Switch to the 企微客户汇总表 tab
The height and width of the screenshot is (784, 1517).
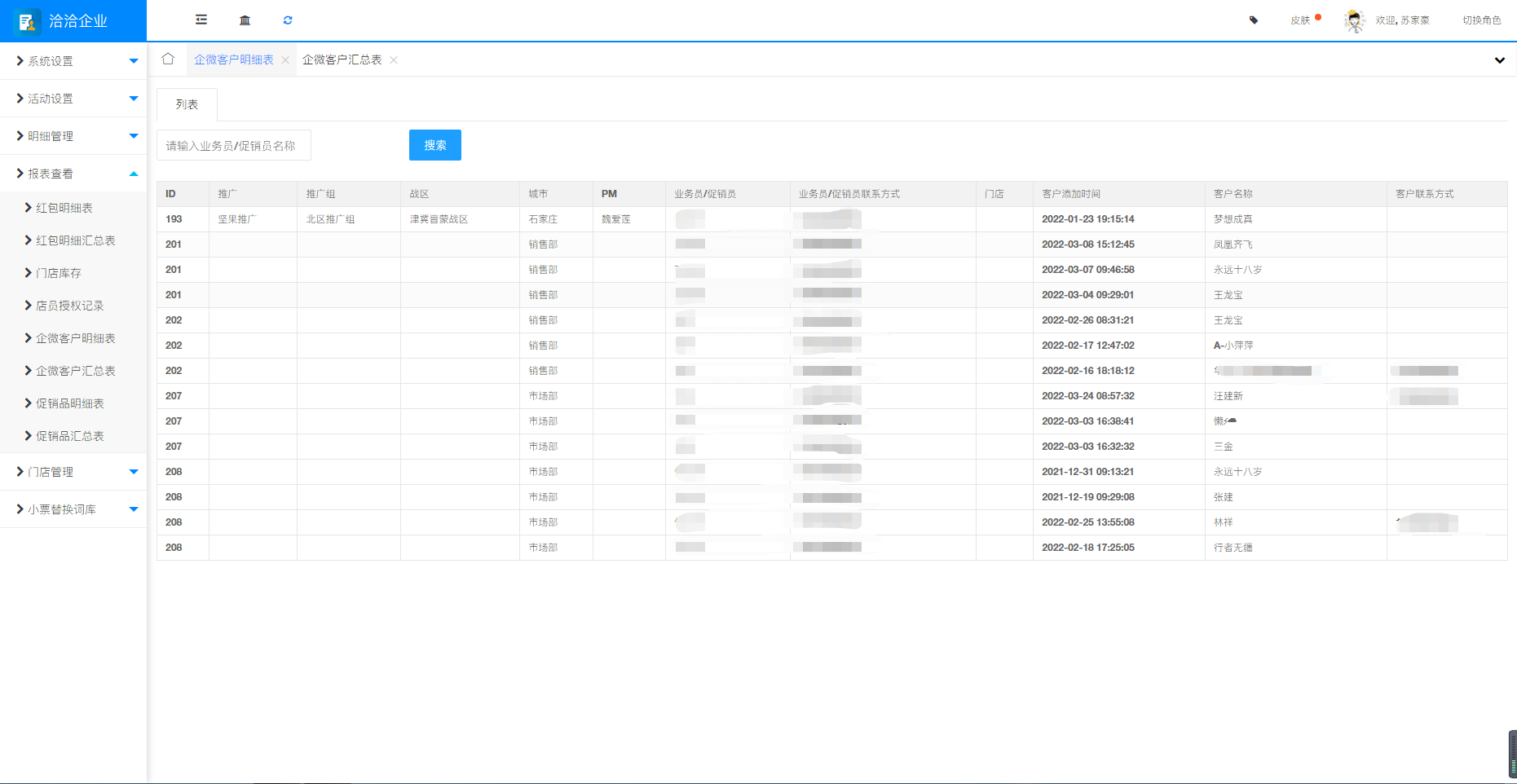click(342, 59)
